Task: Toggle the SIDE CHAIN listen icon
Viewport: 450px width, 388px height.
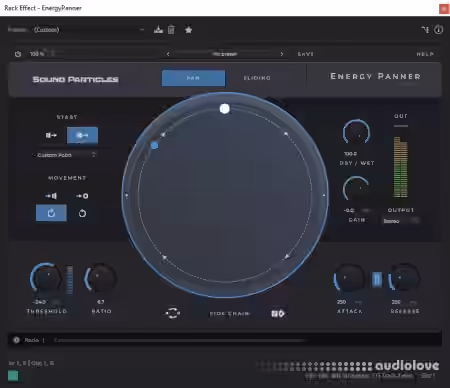Action: click(x=278, y=314)
